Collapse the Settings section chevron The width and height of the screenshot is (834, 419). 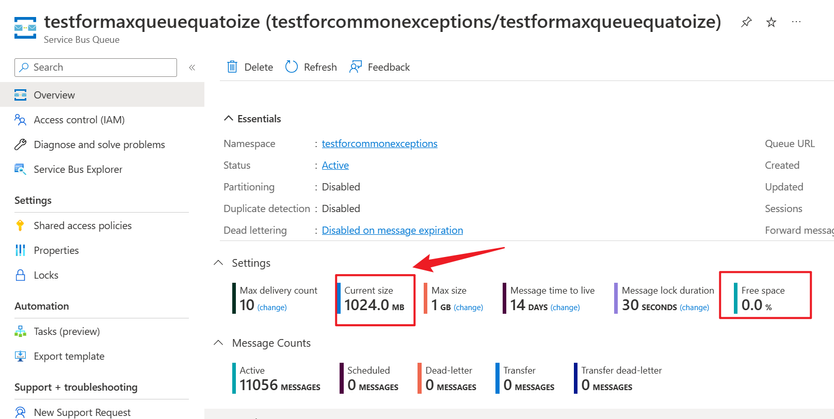tap(219, 263)
